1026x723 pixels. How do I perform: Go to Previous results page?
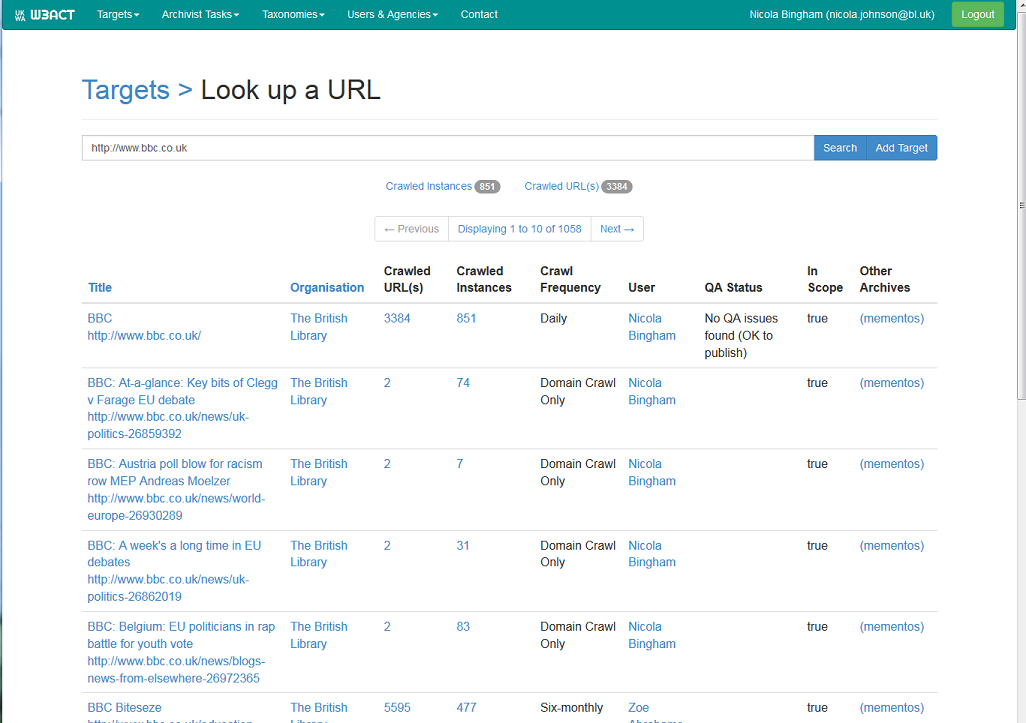412,229
